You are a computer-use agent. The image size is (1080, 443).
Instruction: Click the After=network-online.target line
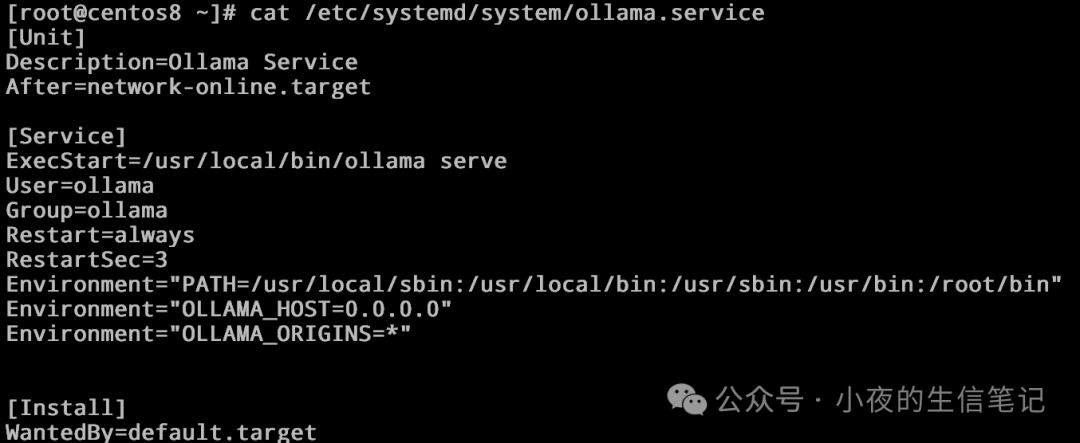click(189, 87)
